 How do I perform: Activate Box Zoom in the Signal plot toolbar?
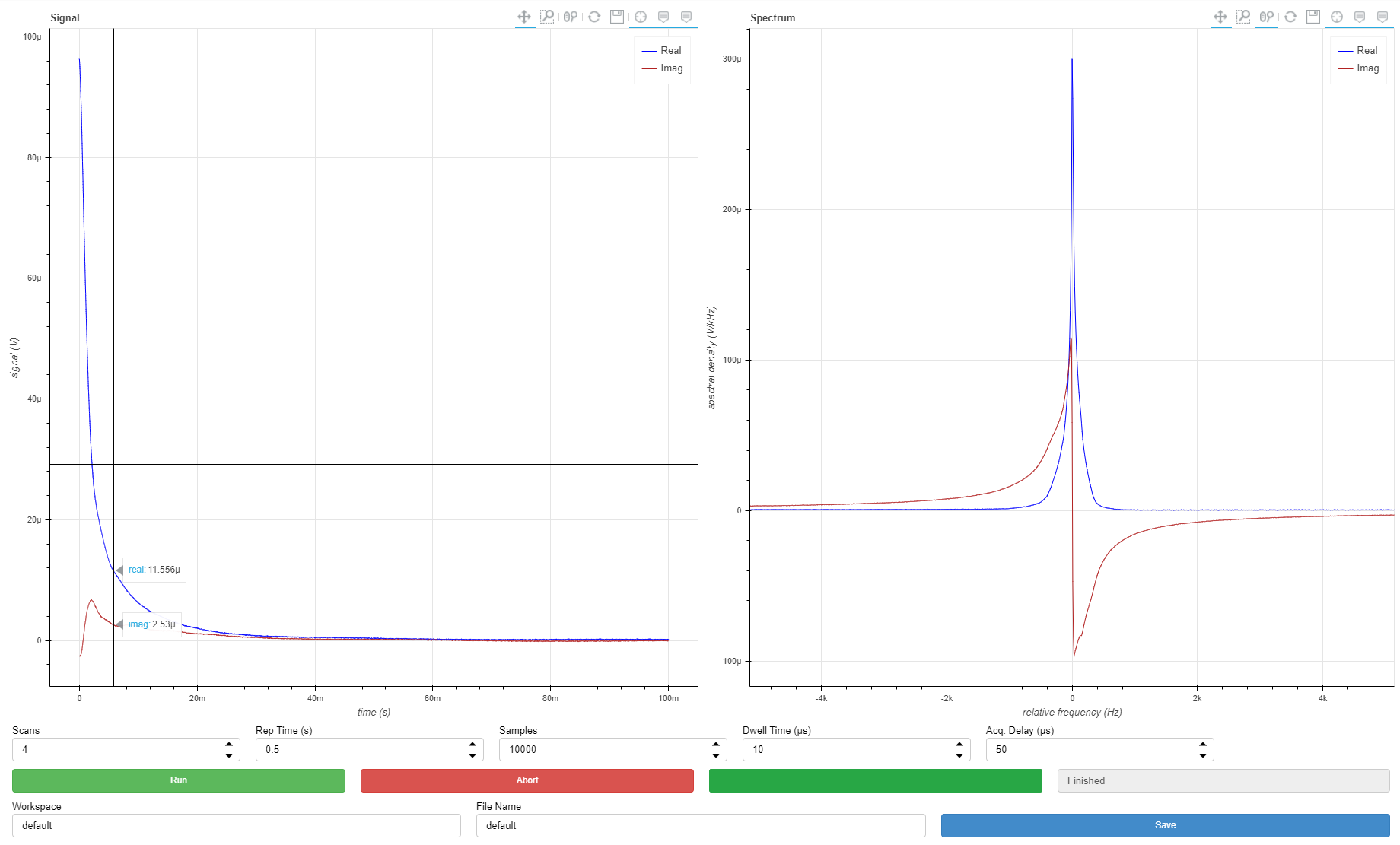[x=547, y=17]
